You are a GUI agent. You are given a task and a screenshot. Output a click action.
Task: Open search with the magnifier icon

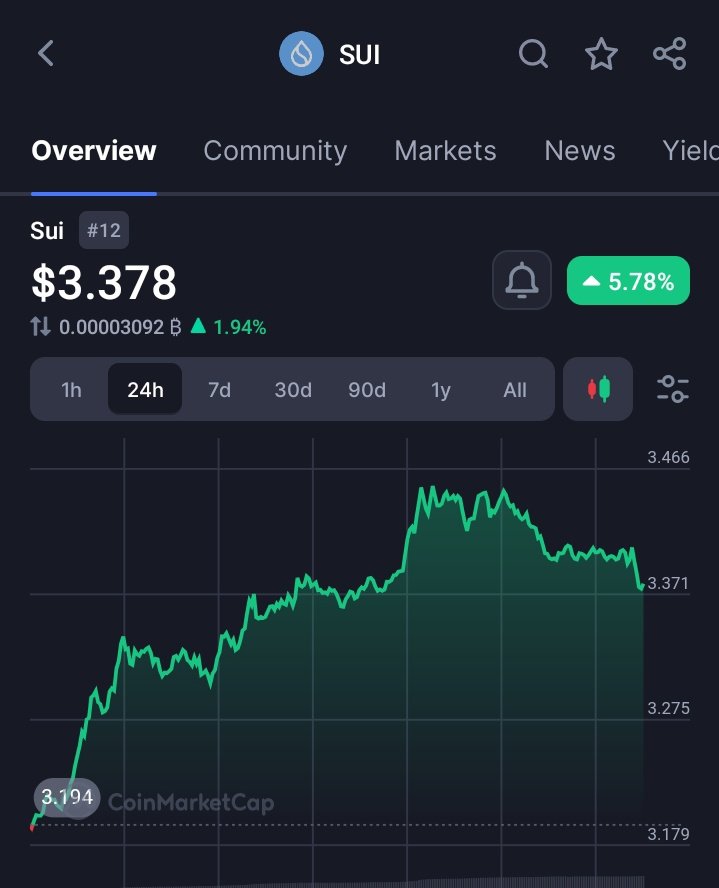(533, 54)
